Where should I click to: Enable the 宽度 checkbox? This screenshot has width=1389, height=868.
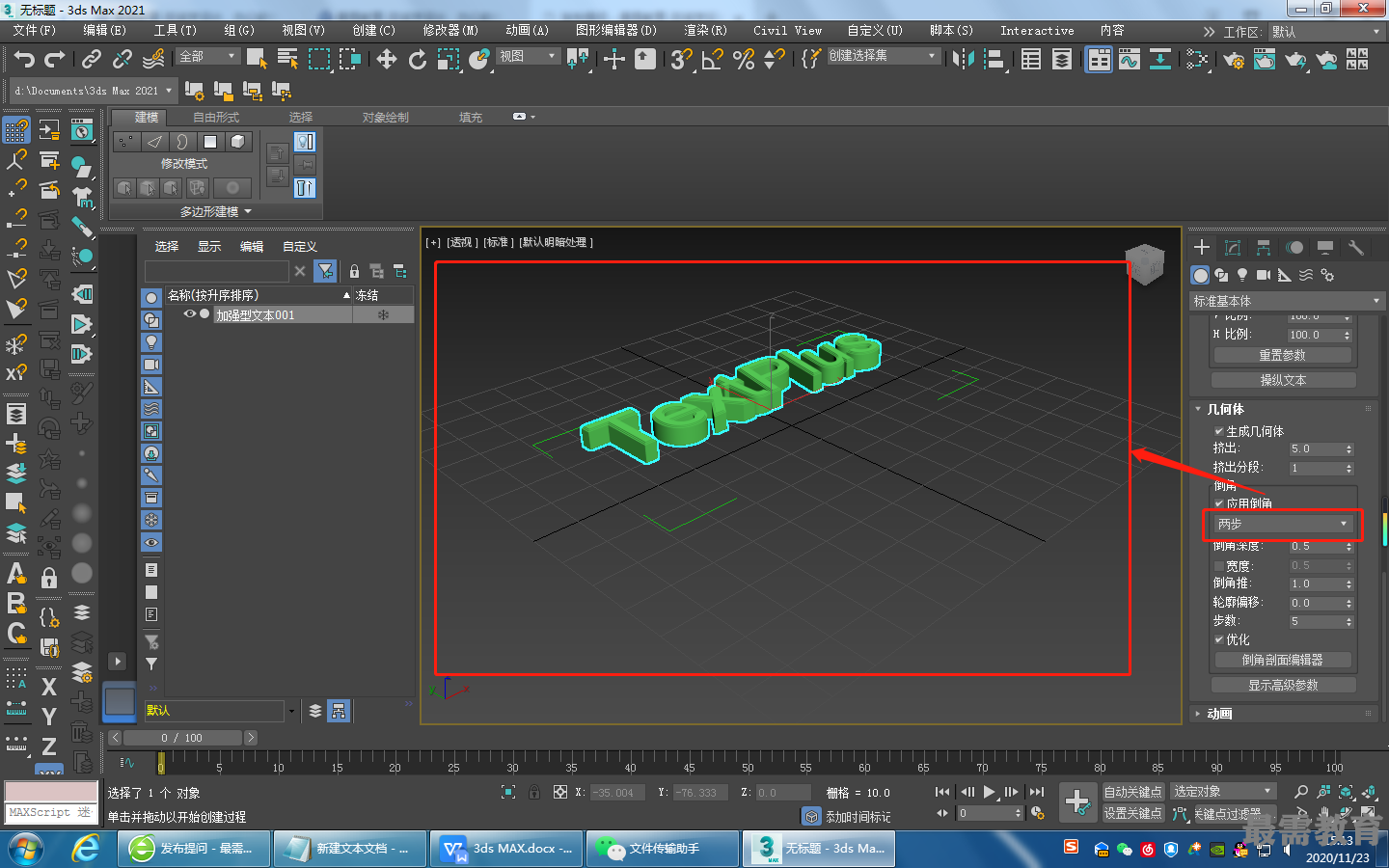coord(1219,566)
